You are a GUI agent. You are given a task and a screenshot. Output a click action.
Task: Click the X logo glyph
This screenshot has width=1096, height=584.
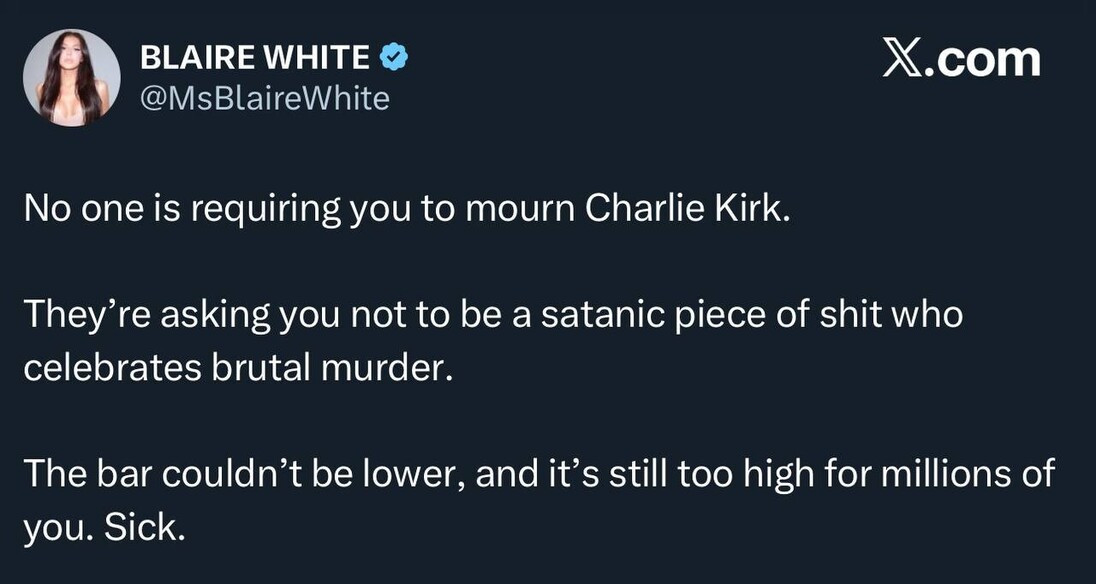point(902,59)
